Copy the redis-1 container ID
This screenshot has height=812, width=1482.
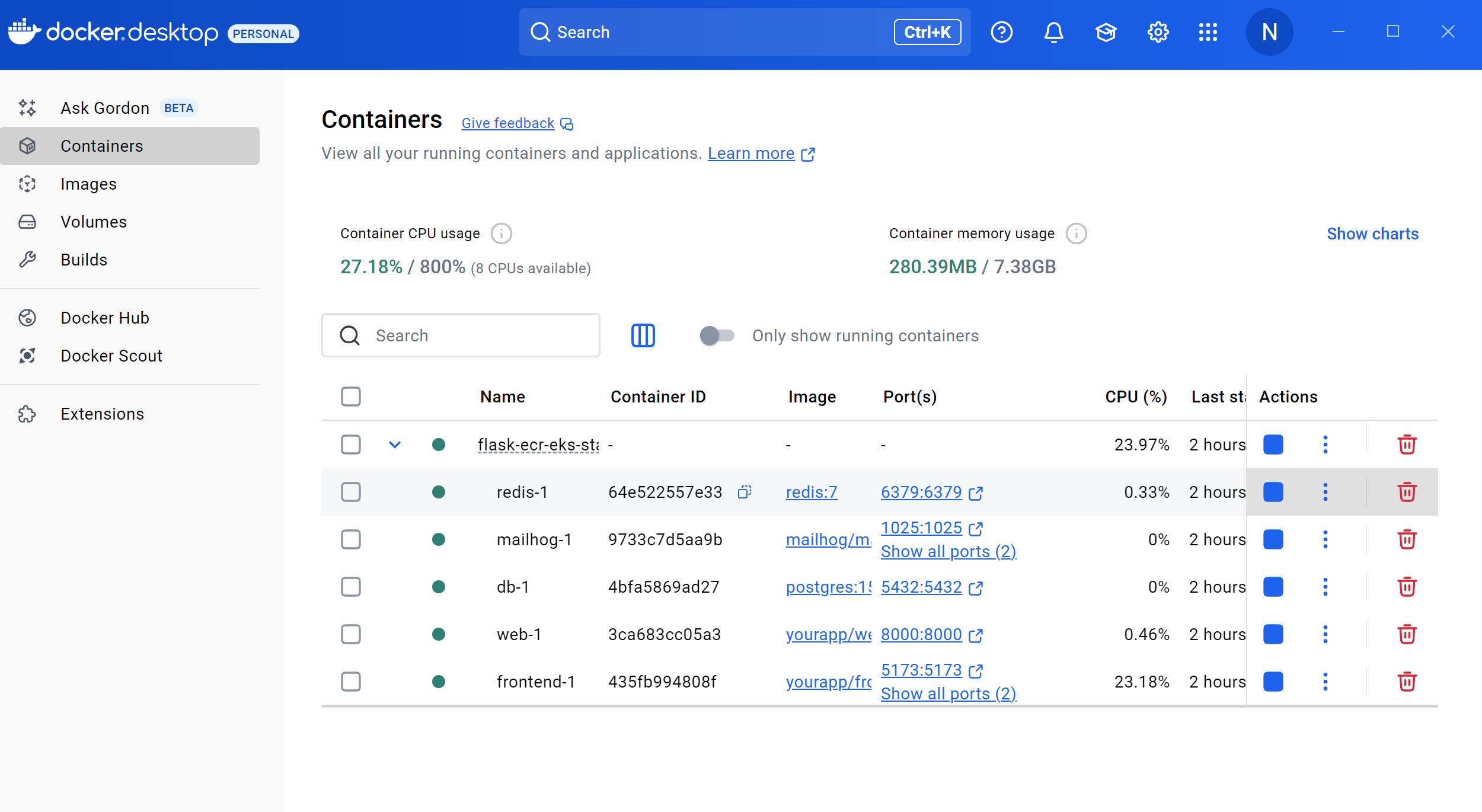coord(745,492)
